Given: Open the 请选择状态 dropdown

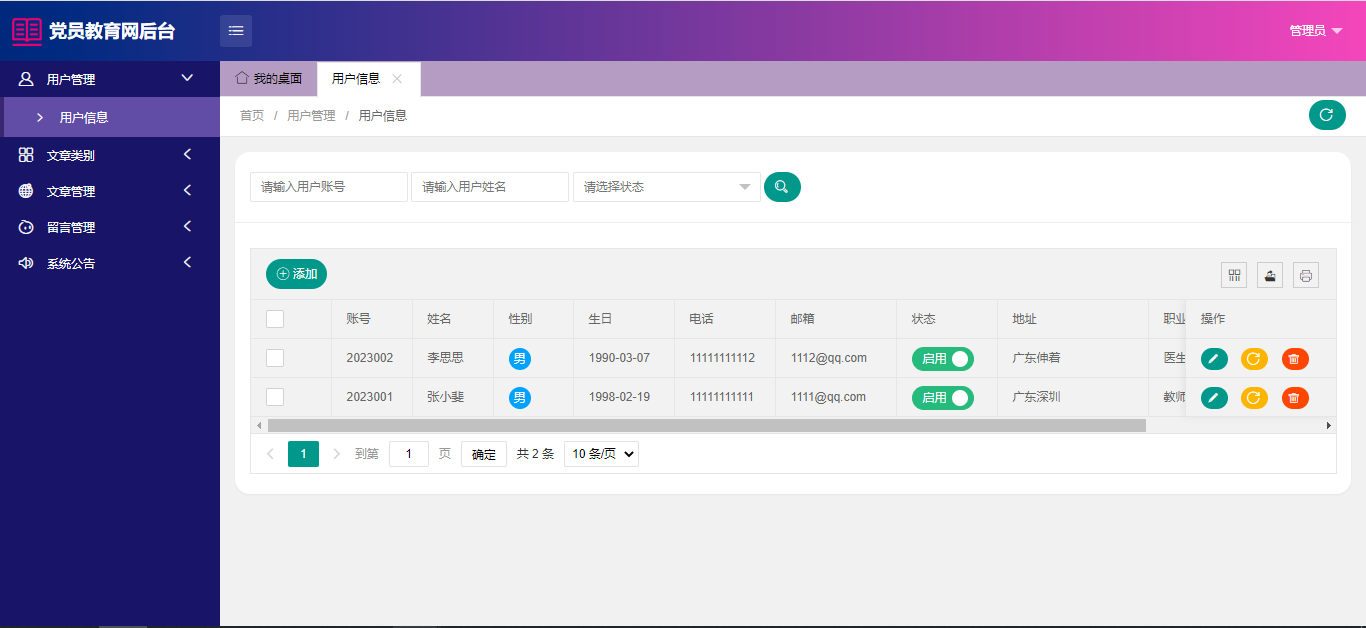Looking at the screenshot, I should [667, 187].
